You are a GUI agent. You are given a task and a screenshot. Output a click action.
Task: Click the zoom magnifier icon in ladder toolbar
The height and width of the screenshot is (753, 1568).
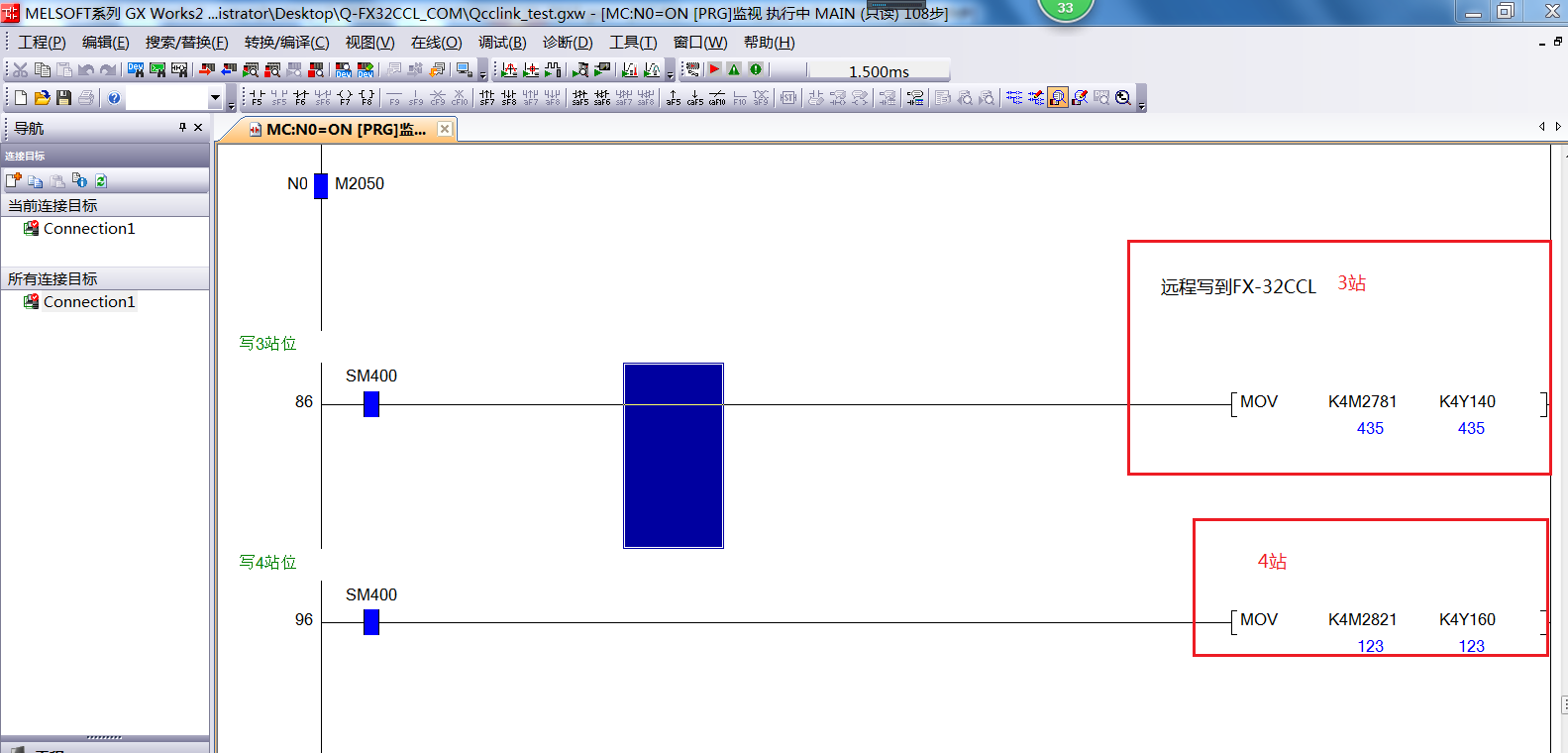tap(1122, 97)
